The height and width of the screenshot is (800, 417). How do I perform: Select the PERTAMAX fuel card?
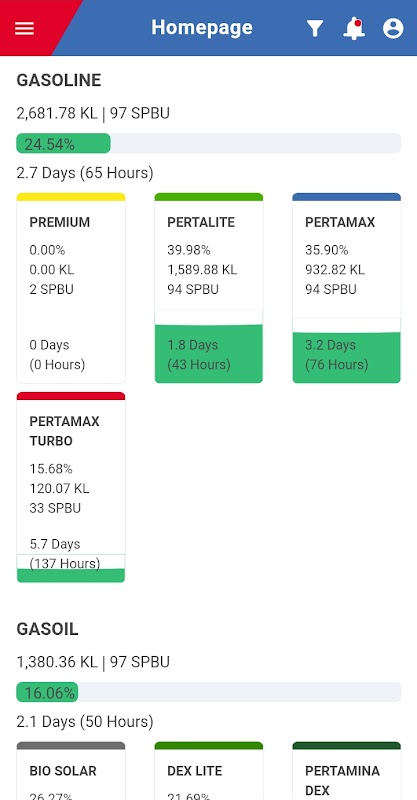tap(347, 288)
